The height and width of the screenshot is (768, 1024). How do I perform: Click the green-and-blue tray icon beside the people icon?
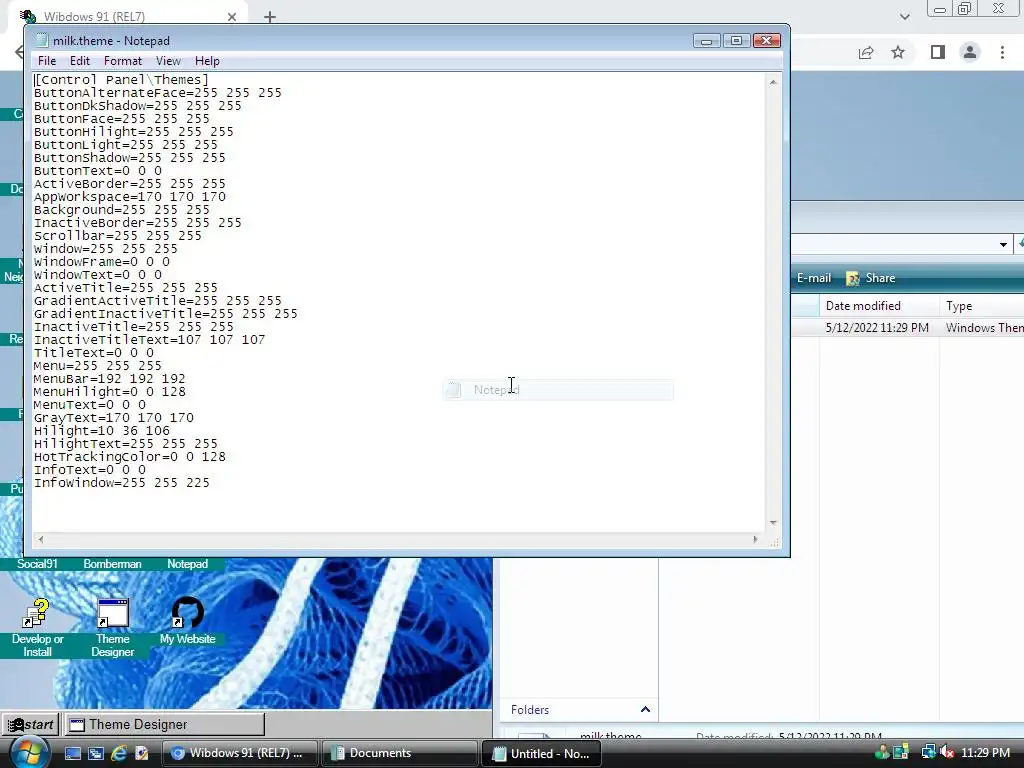[901, 752]
